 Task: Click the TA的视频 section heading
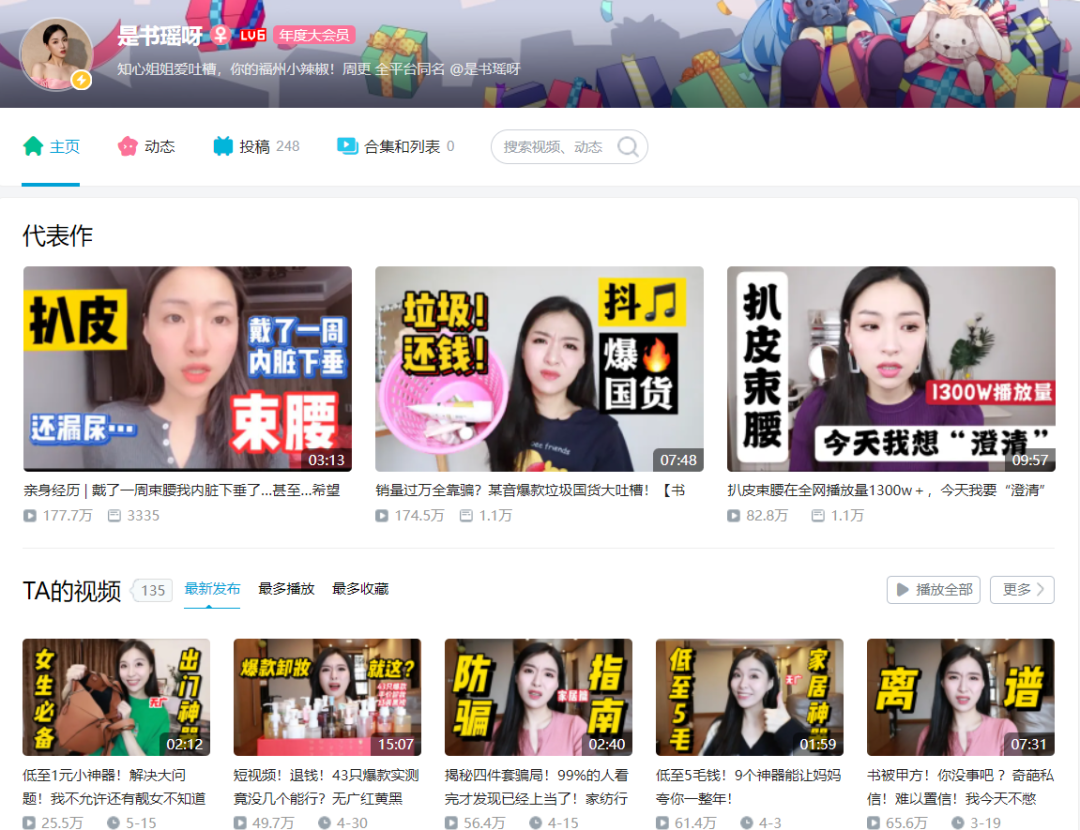click(x=72, y=590)
